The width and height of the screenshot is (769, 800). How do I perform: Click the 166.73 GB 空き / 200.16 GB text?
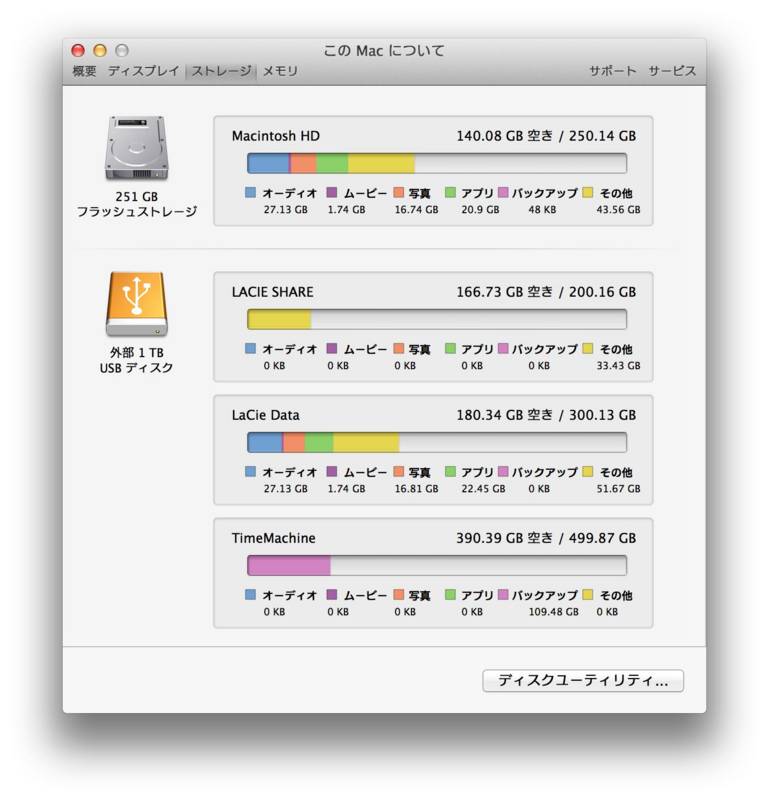[x=546, y=292]
